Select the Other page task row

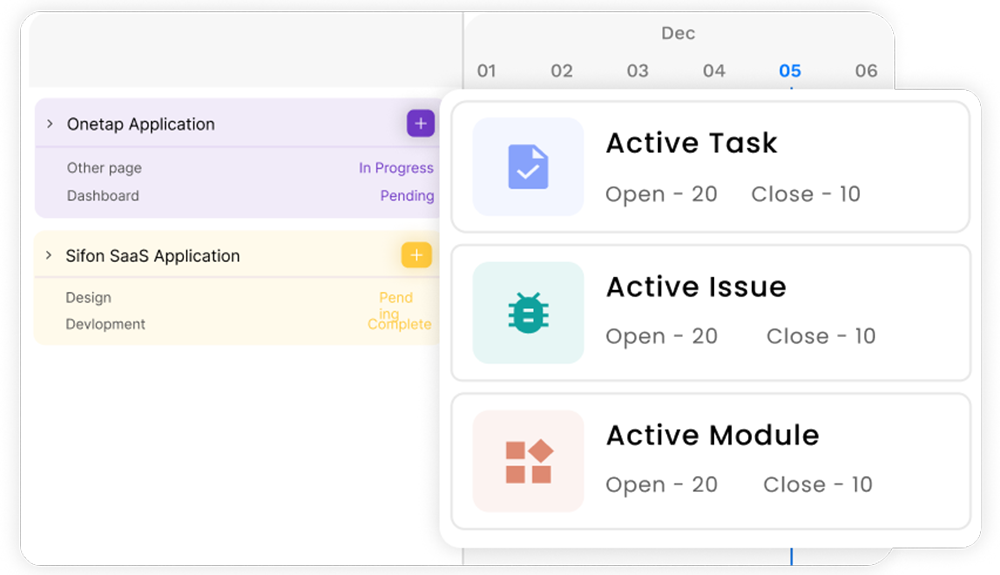tap(104, 168)
